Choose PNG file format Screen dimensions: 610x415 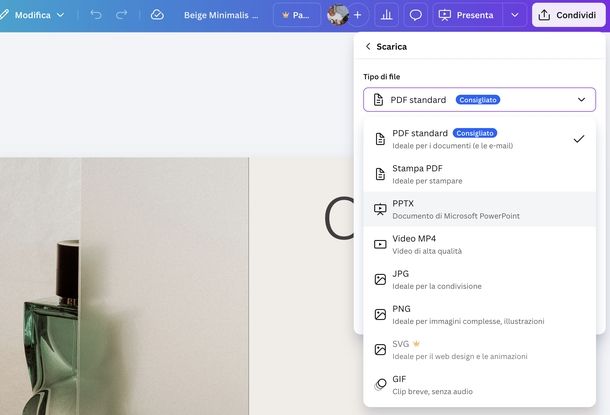tap(479, 314)
